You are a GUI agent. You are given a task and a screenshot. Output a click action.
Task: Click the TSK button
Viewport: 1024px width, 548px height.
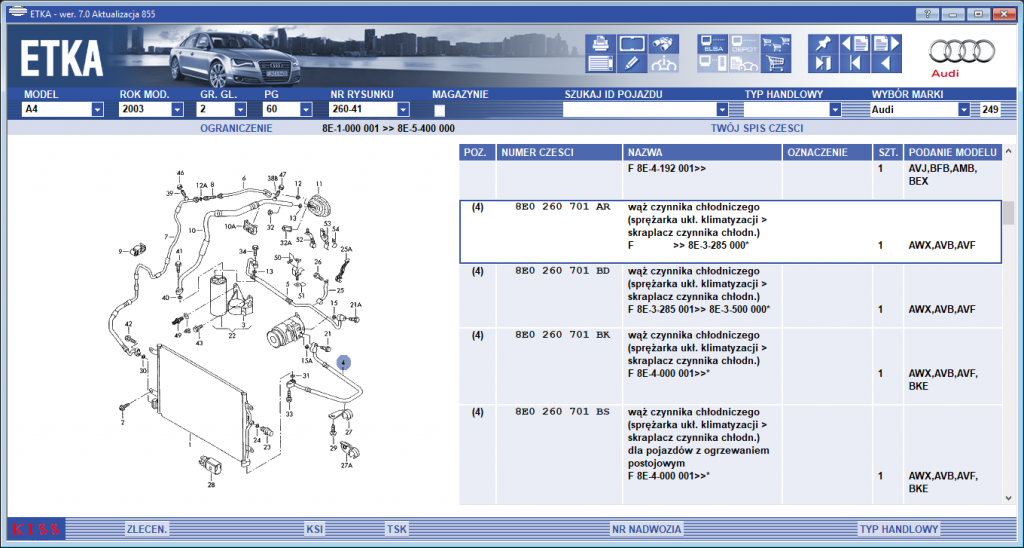[396, 529]
